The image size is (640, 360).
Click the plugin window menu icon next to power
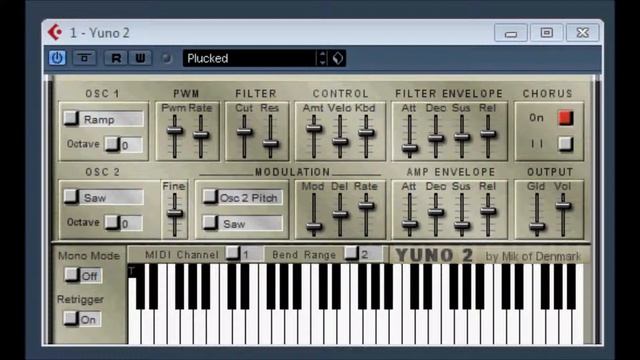click(84, 58)
